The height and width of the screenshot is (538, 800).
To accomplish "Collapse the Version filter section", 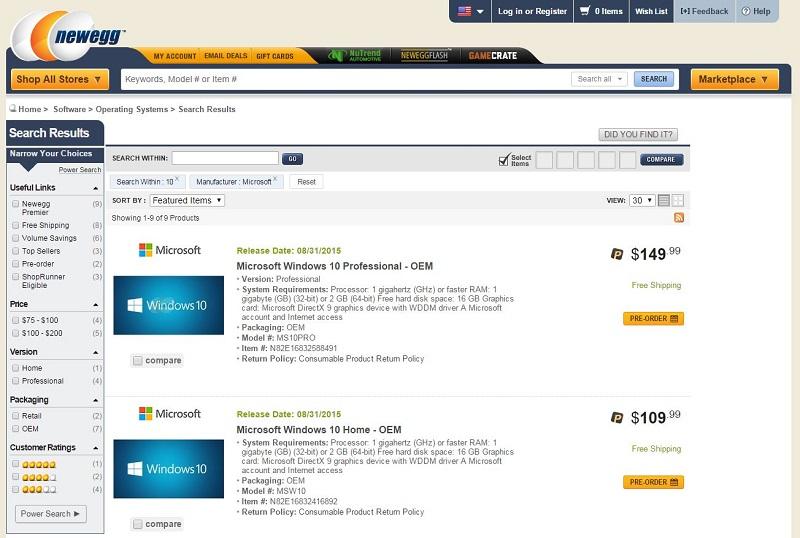I will [x=95, y=353].
